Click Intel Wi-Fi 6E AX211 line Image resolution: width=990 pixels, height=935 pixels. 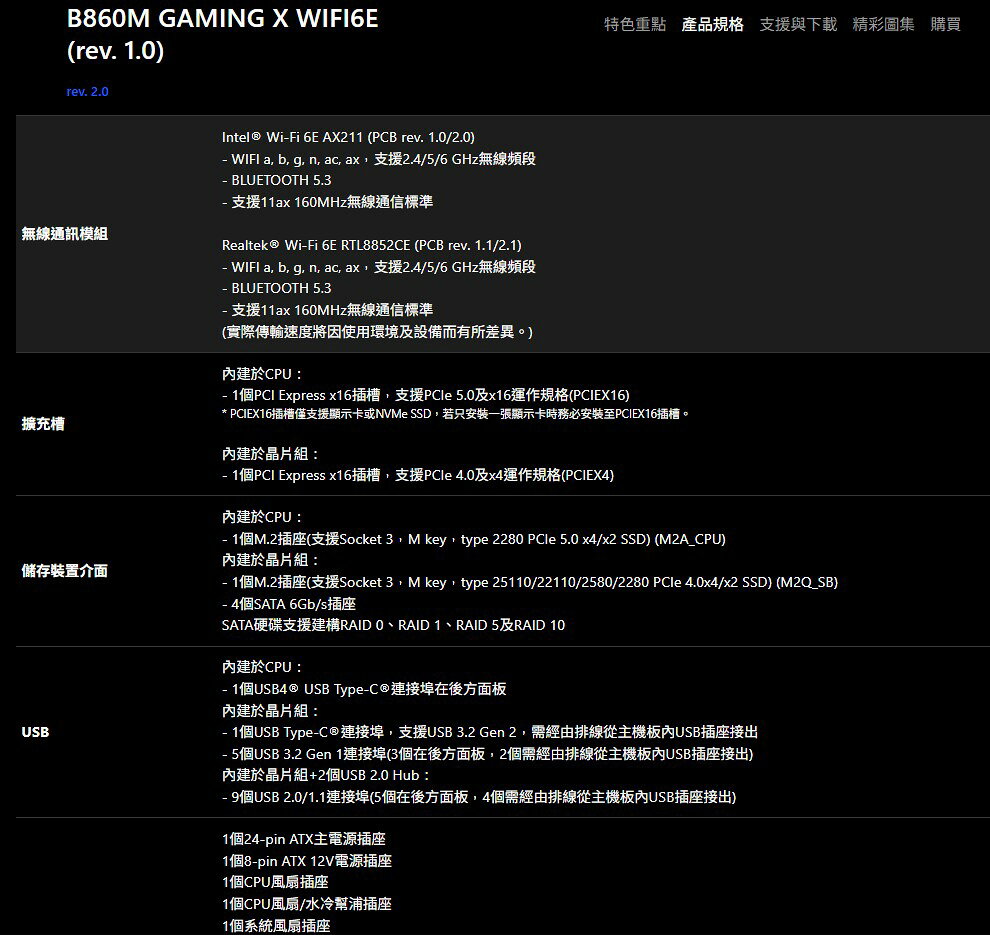348,137
